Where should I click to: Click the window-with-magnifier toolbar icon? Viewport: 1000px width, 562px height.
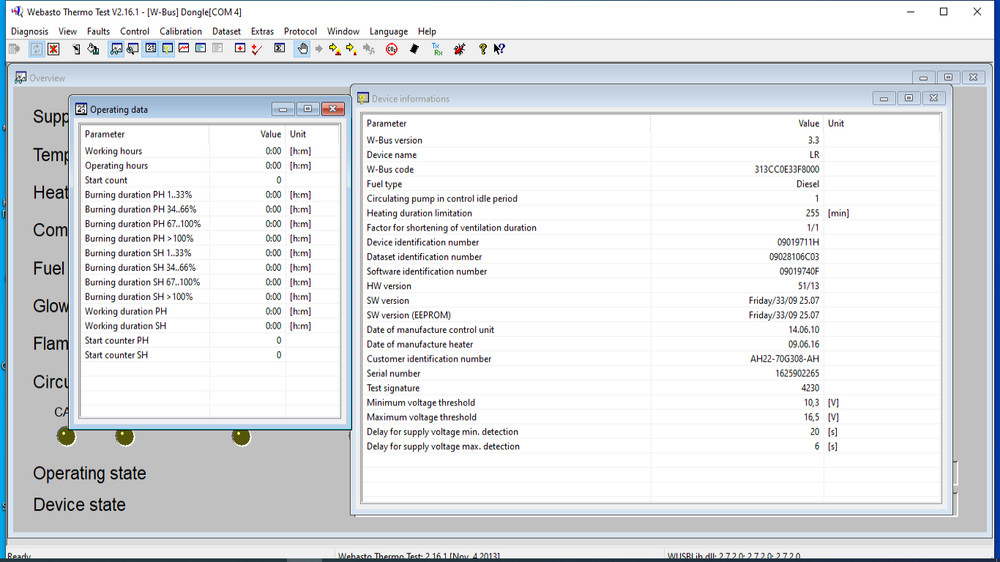pyautogui.click(x=133, y=49)
